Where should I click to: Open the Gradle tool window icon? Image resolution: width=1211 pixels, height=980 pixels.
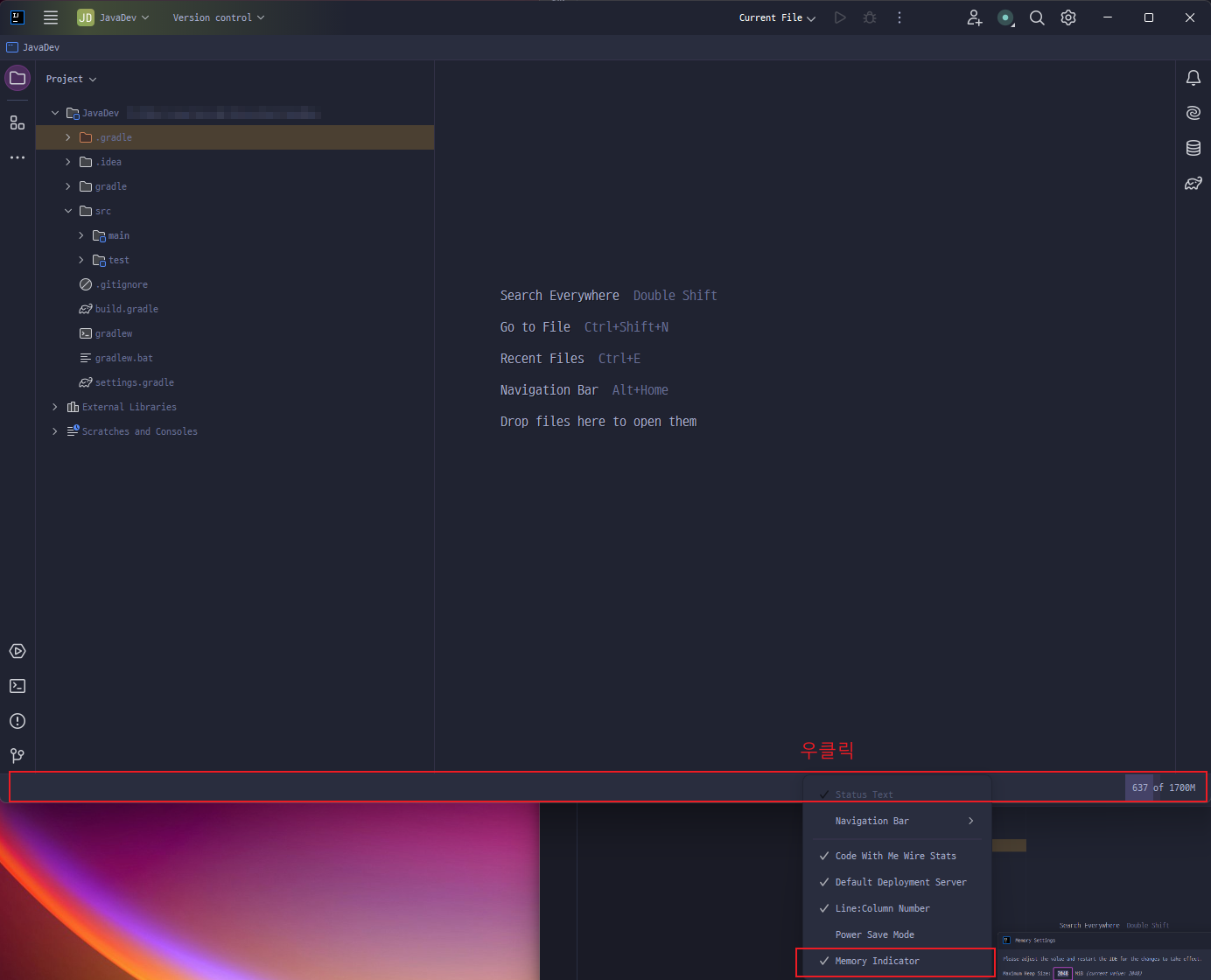(x=1193, y=183)
